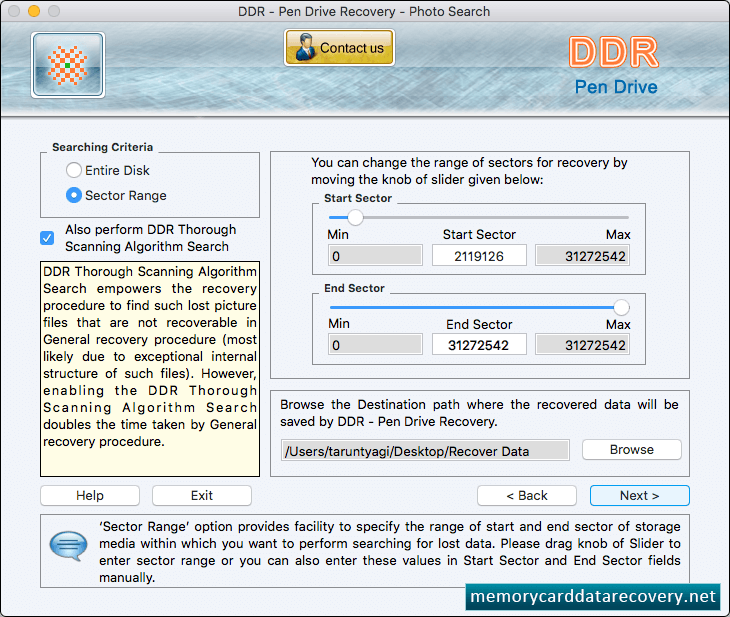This screenshot has width=730, height=617.
Task: Click the destination path field
Action: point(425,451)
